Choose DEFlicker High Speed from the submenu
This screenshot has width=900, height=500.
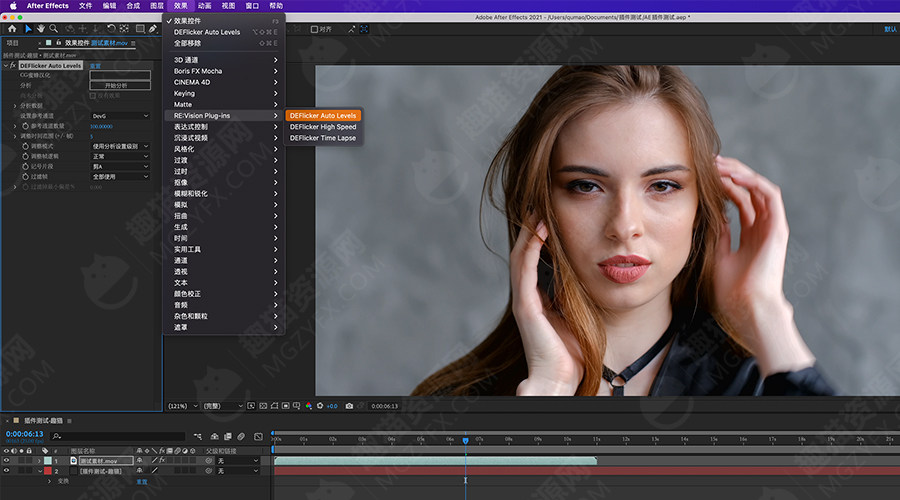click(x=322, y=127)
